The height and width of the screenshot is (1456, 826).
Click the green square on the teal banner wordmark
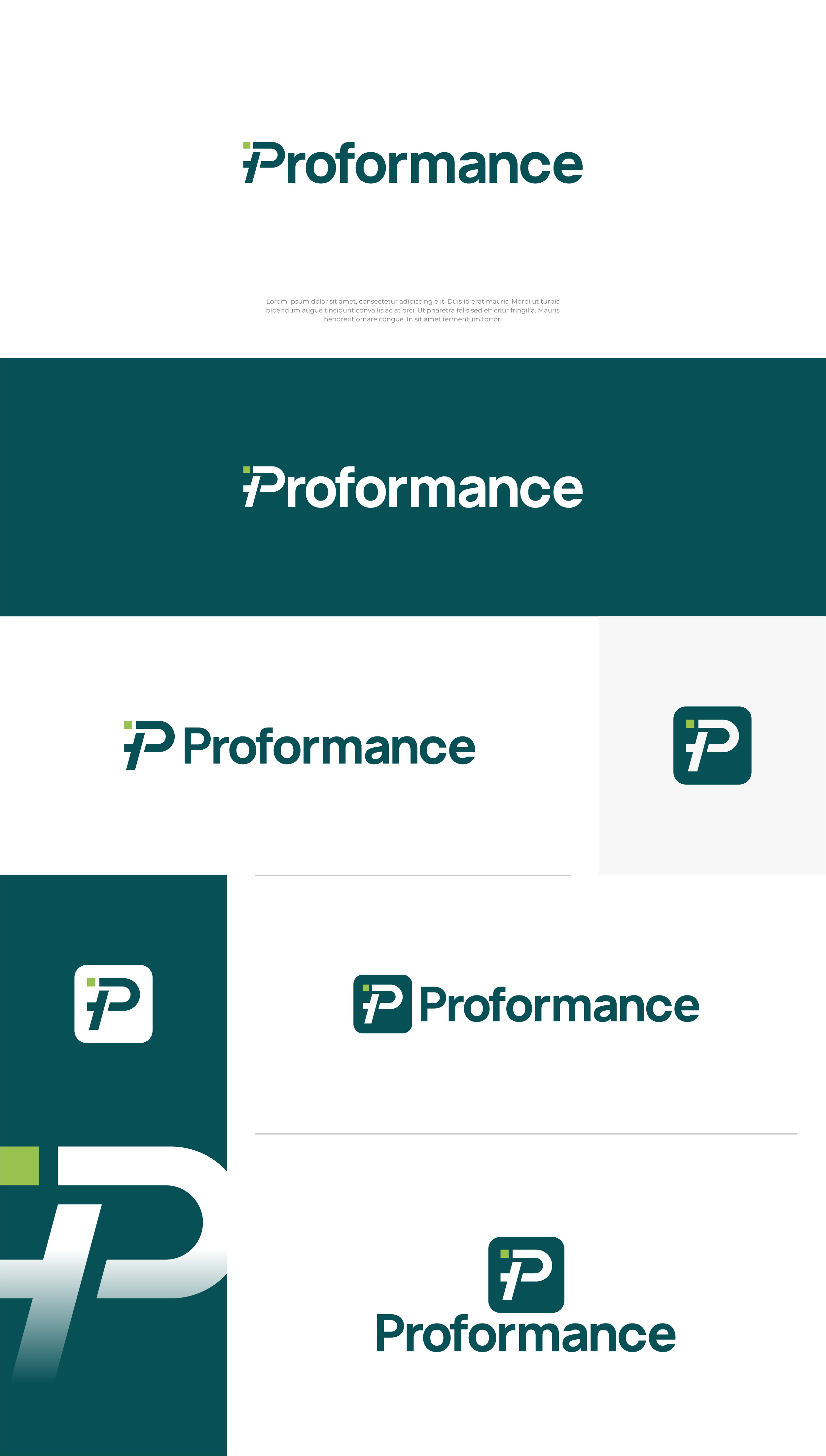247,470
